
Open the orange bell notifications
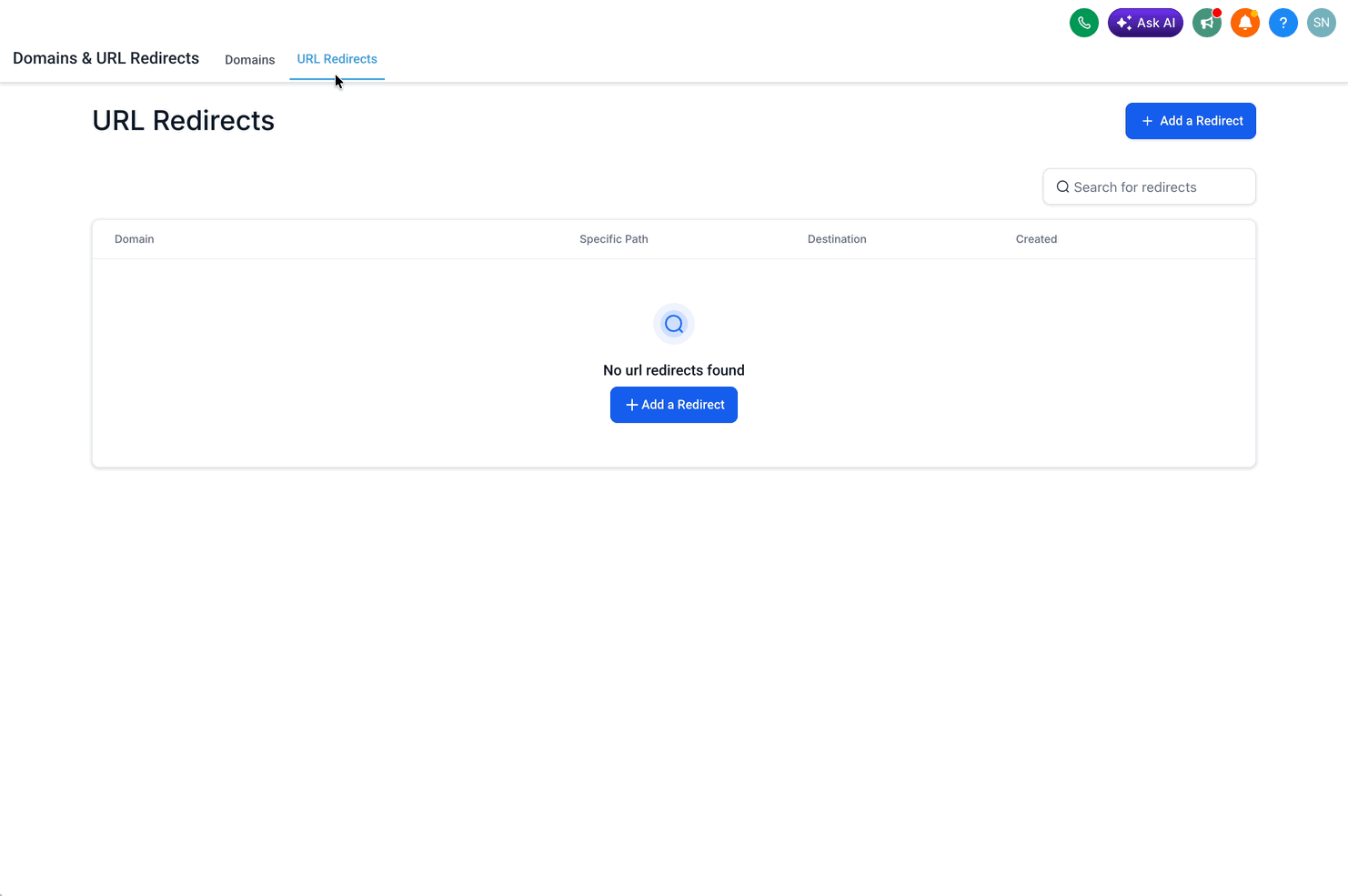[1245, 23]
